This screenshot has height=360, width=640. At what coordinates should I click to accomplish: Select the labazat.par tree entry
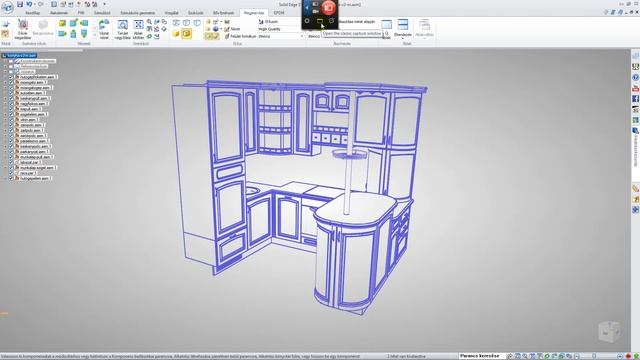[x=29, y=162]
